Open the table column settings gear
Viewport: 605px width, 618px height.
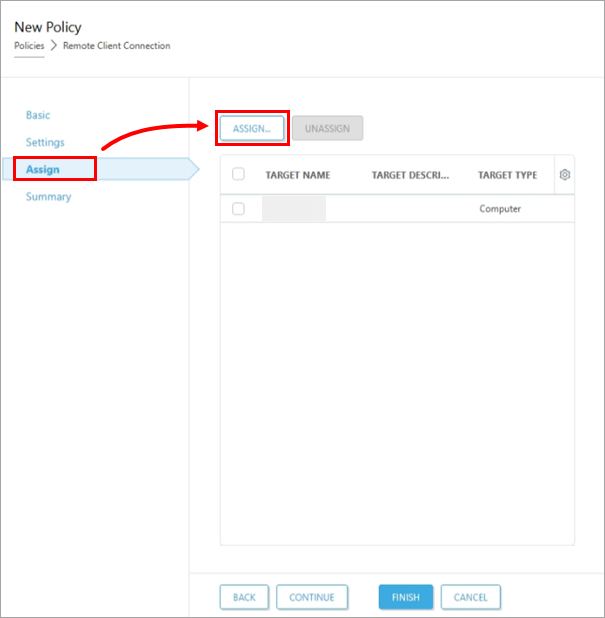tap(565, 175)
